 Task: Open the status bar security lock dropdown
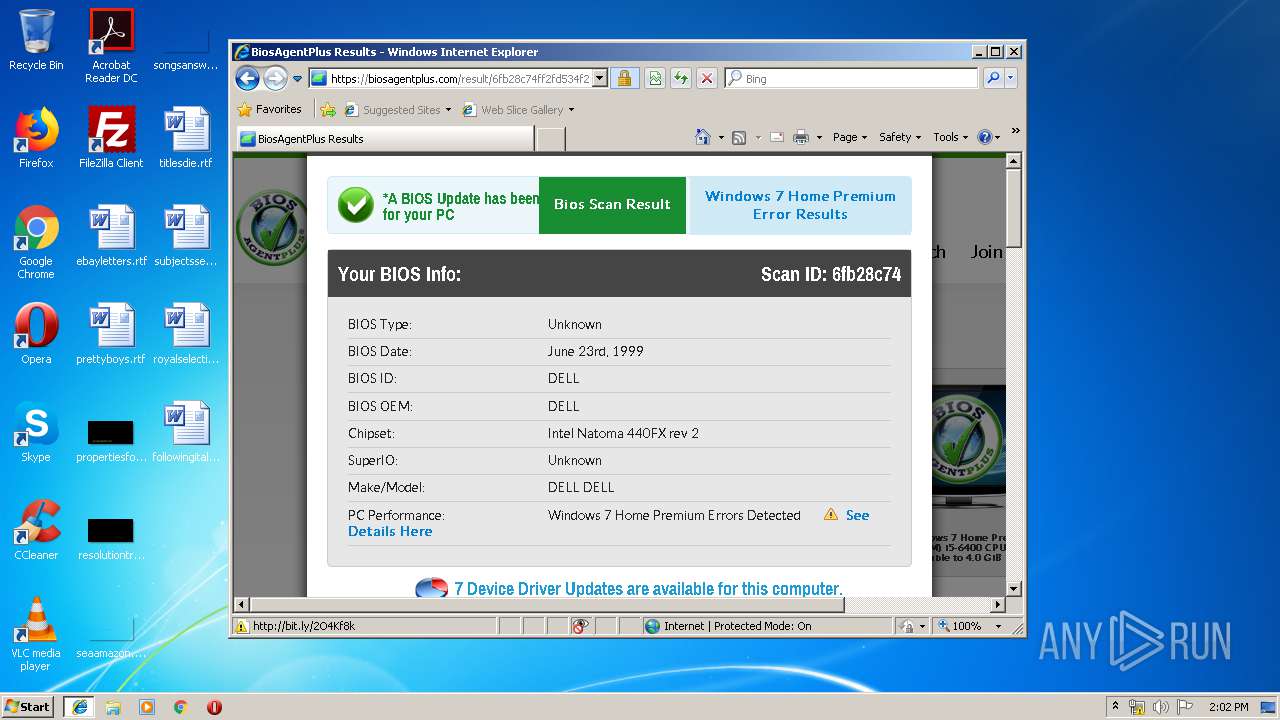pos(911,626)
